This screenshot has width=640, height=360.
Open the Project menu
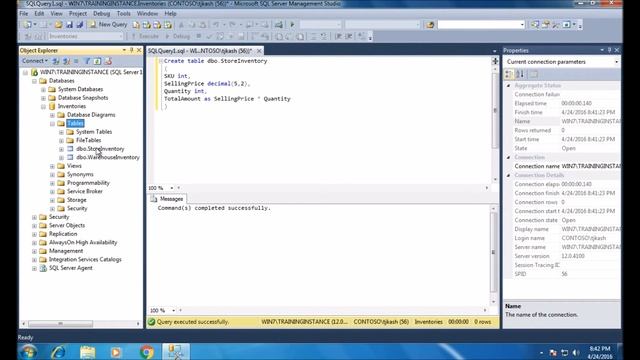click(78, 13)
